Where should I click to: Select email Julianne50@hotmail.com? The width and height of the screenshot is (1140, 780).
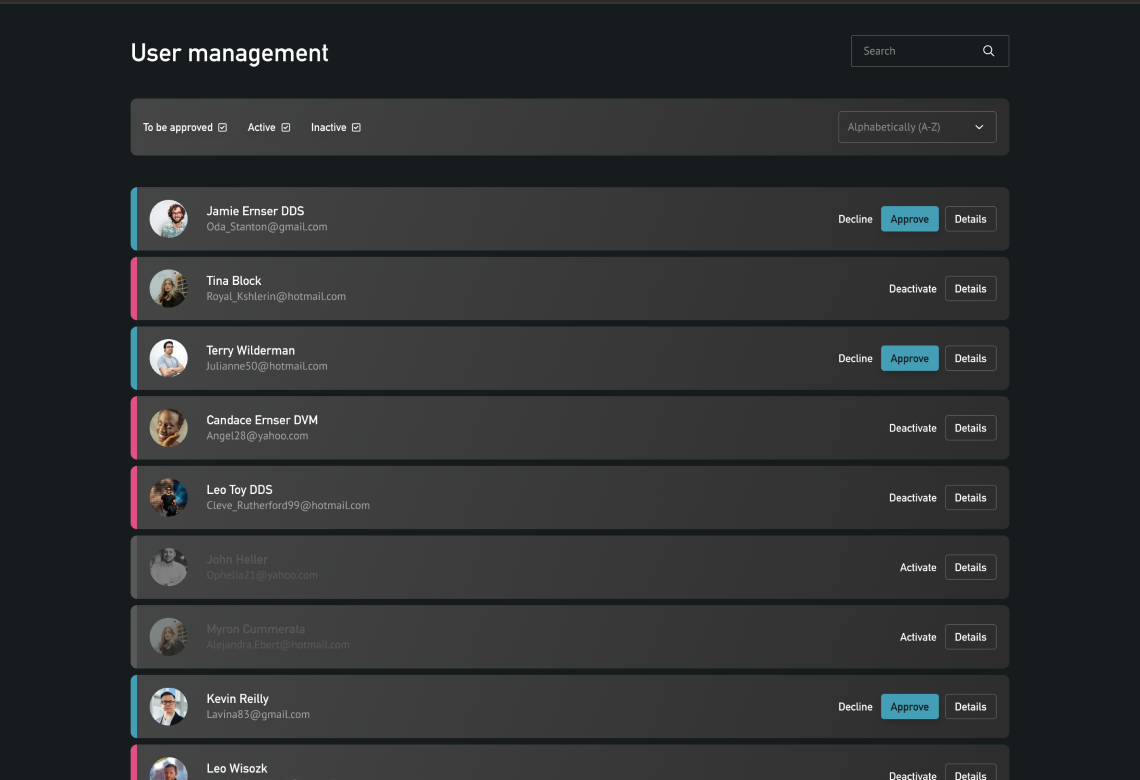pos(267,366)
